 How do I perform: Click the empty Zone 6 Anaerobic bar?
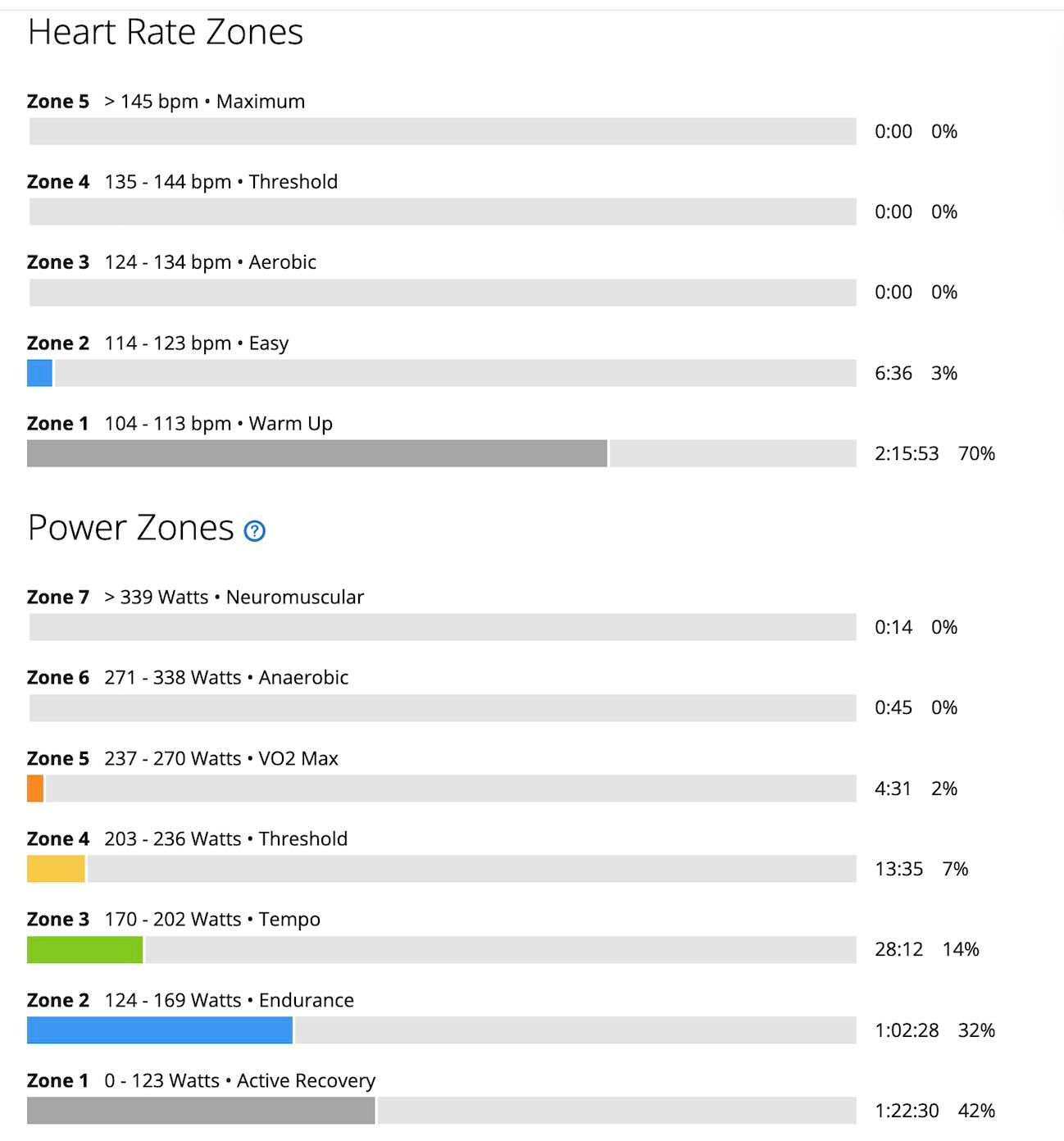(x=443, y=708)
